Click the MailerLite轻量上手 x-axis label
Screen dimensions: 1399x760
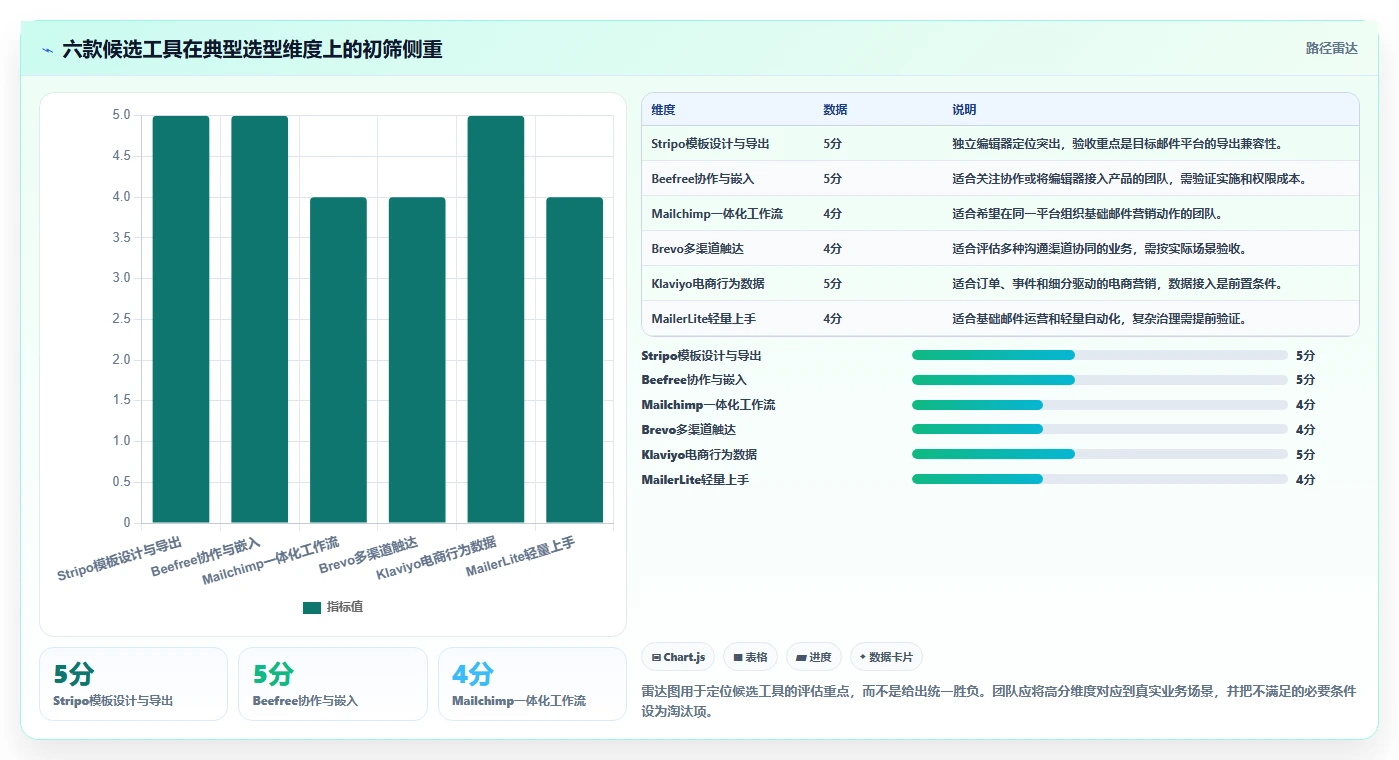(x=521, y=556)
